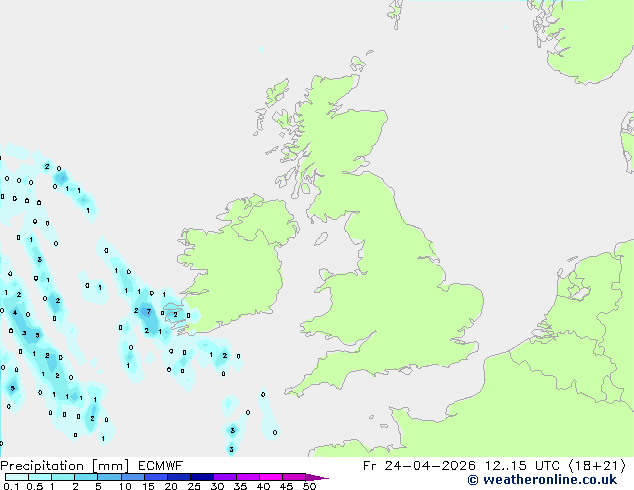The width and height of the screenshot is (634, 490).
Task: Pick the legend swatch starting at 5 mm
Action: click(x=110, y=477)
